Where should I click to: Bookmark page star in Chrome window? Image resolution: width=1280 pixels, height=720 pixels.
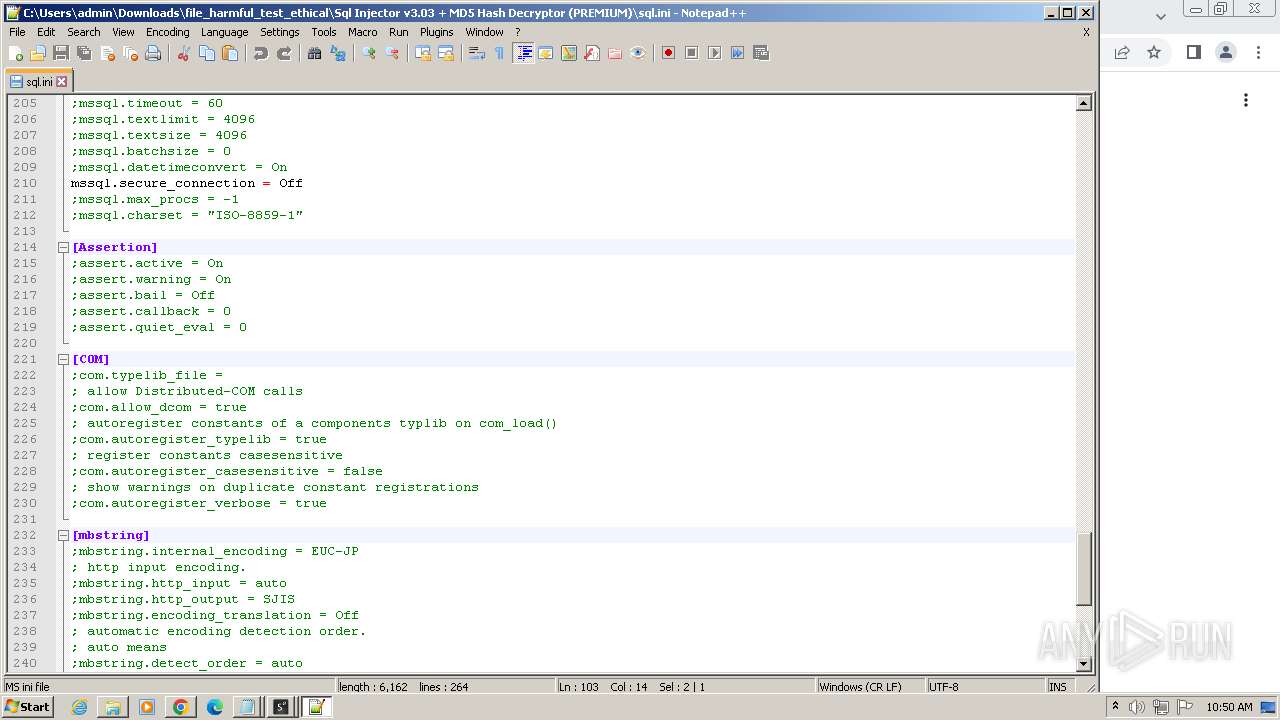(x=1154, y=52)
